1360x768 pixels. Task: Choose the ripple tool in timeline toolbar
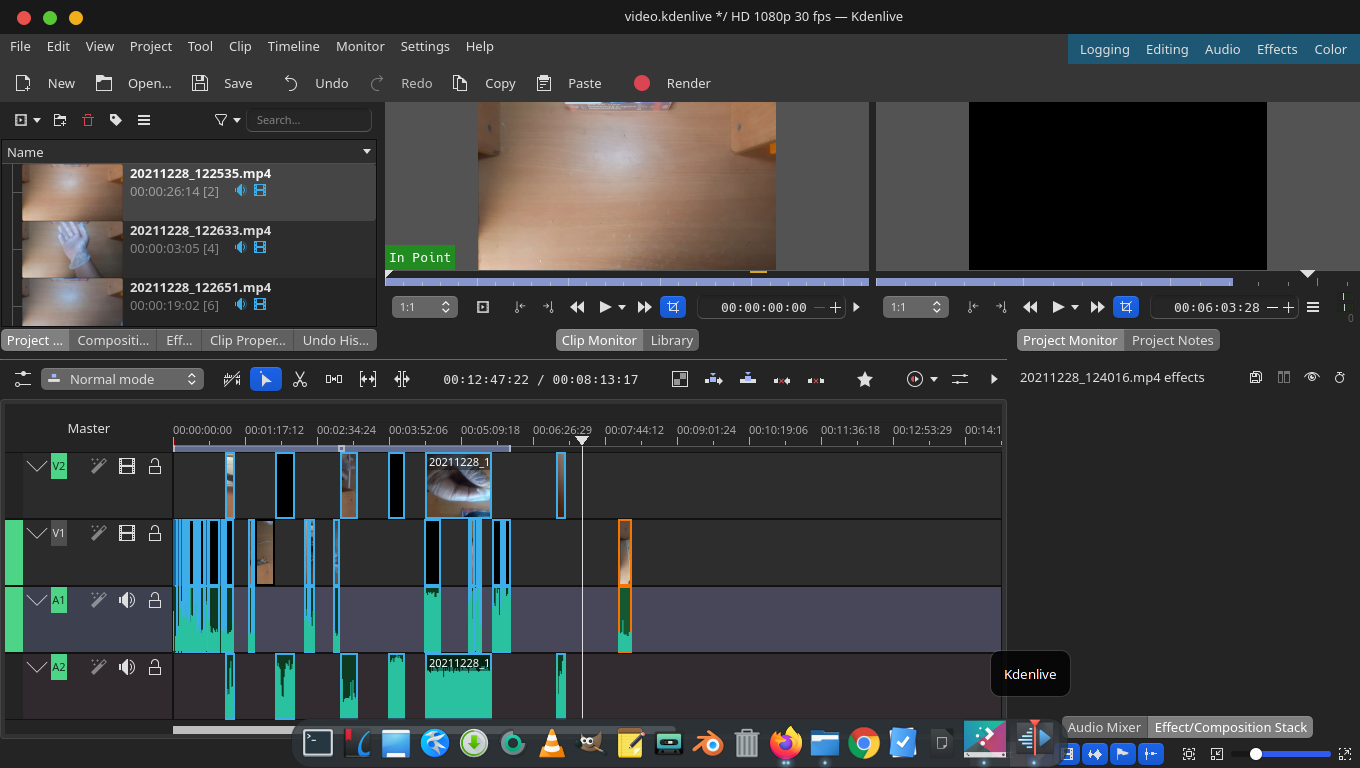tap(402, 379)
